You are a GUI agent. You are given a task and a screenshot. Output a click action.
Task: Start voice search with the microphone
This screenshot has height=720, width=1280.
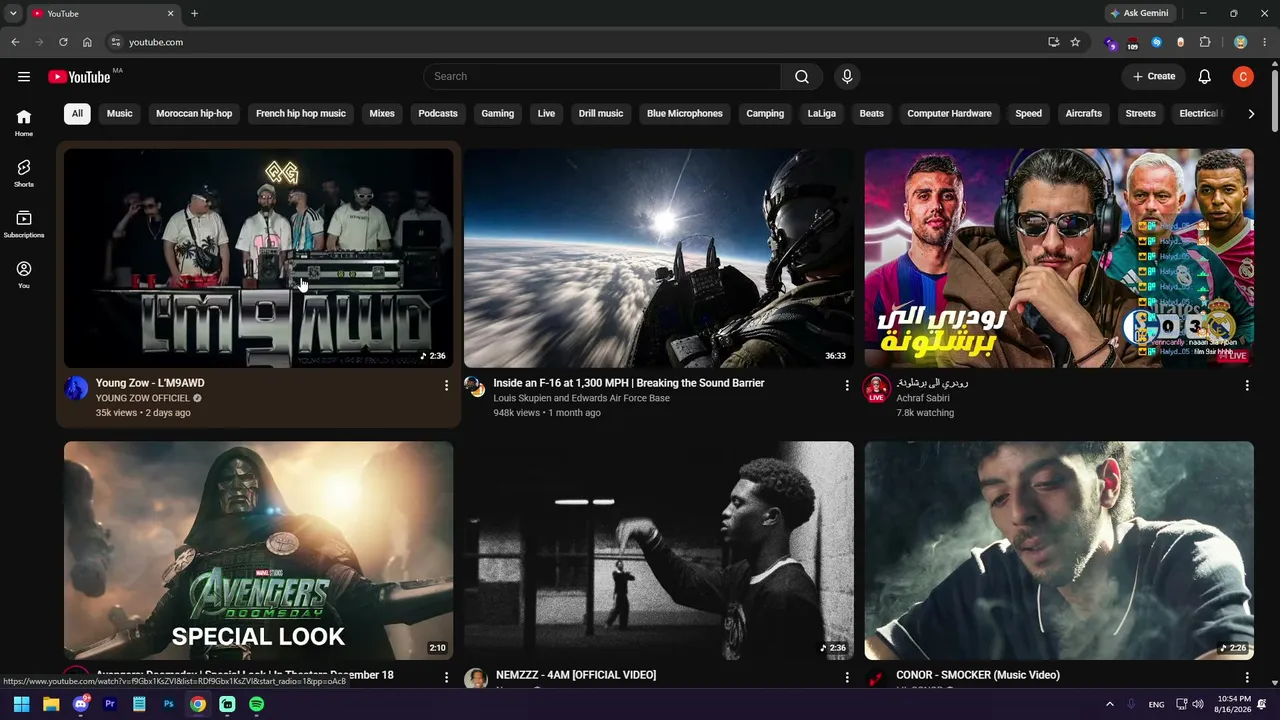click(x=847, y=77)
